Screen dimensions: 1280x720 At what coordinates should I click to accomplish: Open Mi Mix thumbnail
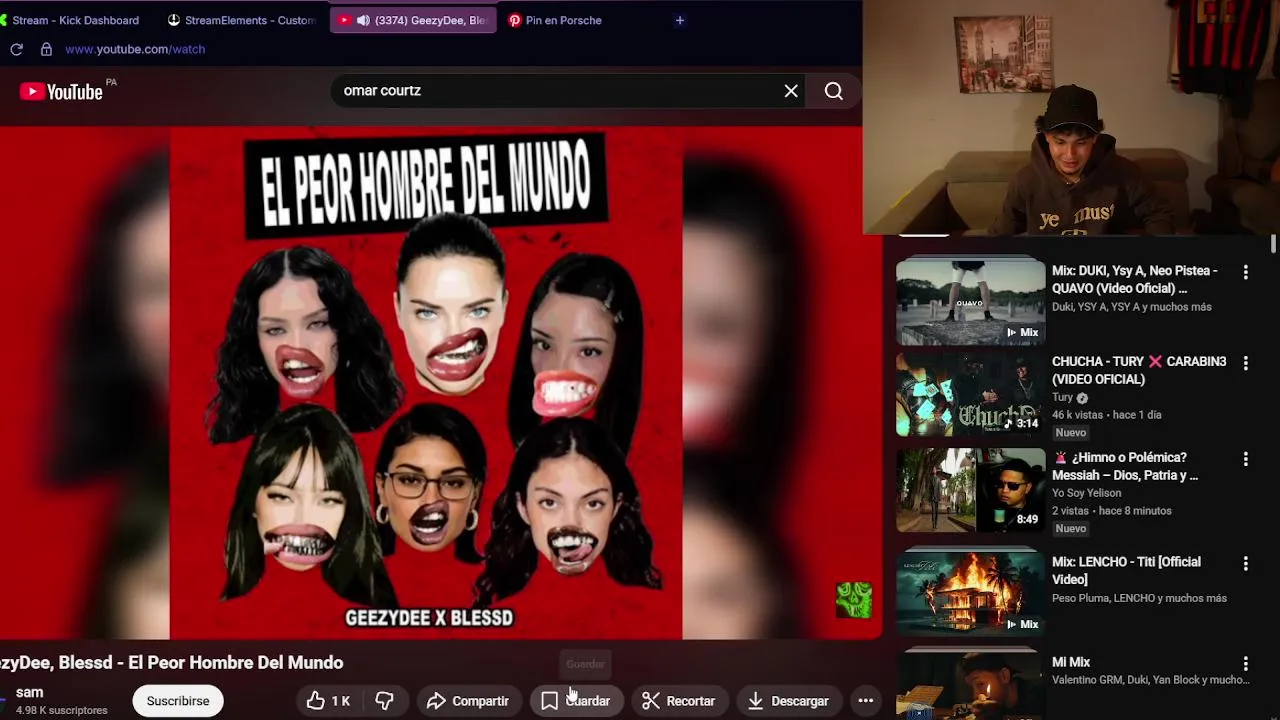point(970,684)
